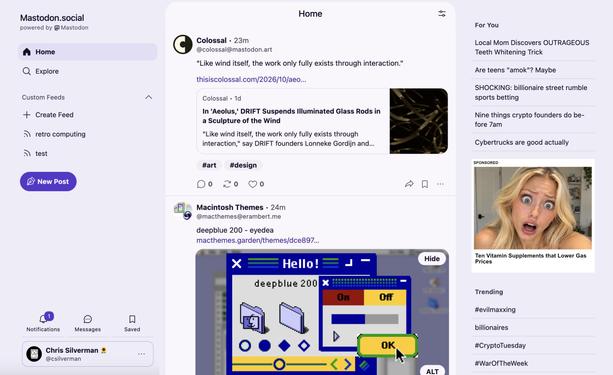The width and height of the screenshot is (613, 375).
Task: Click the Mastodon.social site title
Action: 52,18
